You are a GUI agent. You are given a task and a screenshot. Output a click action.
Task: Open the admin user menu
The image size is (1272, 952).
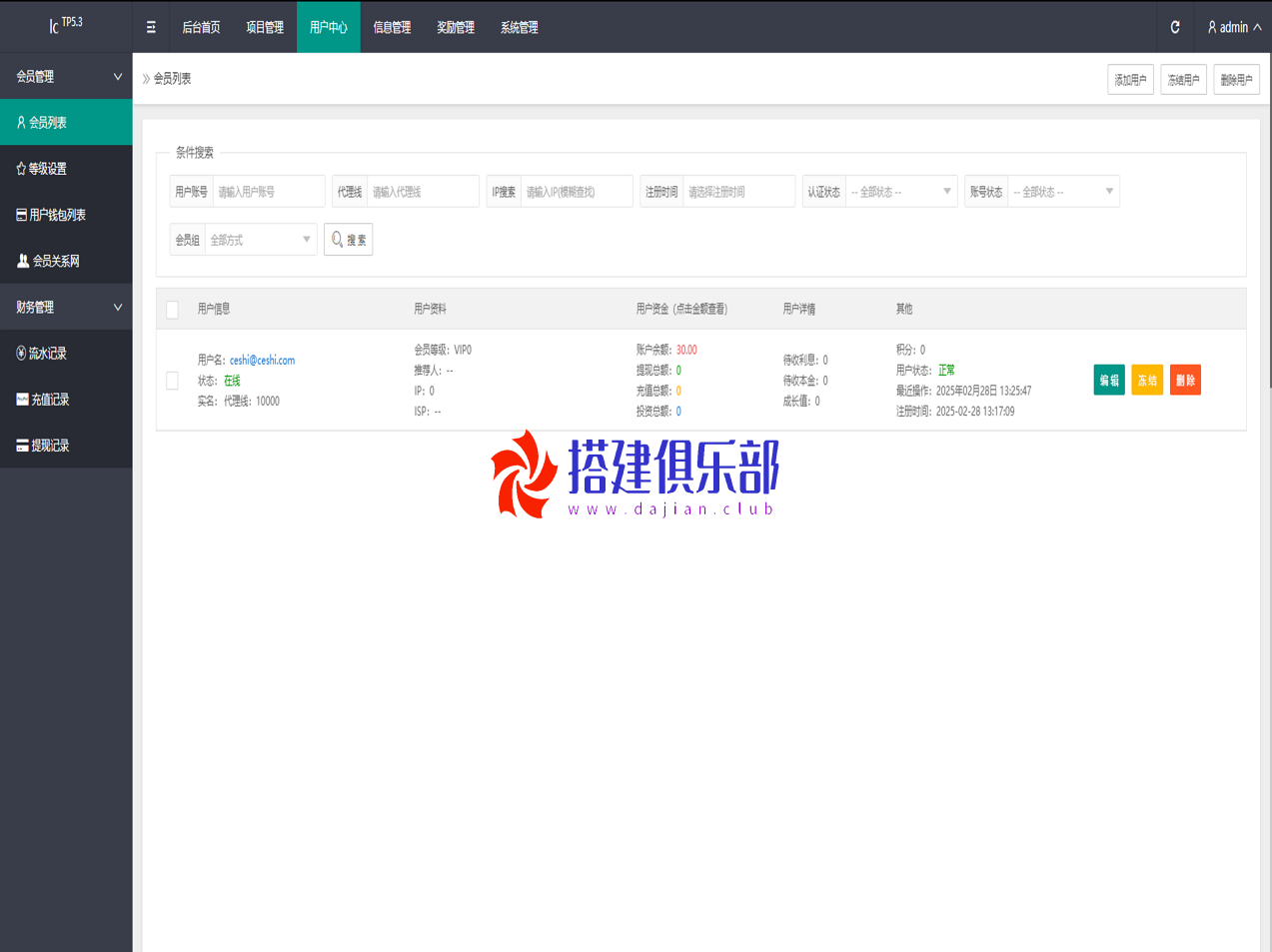pos(1234,27)
